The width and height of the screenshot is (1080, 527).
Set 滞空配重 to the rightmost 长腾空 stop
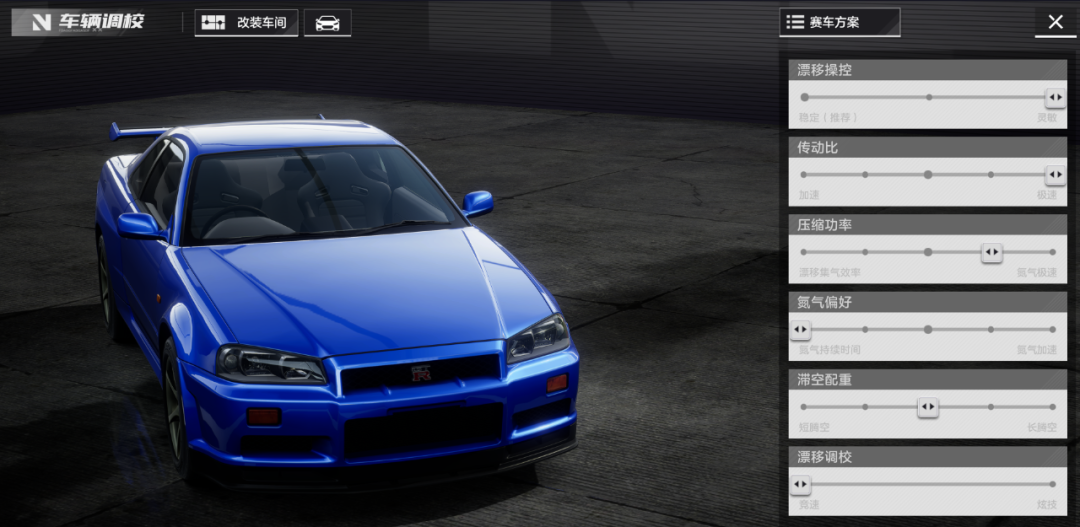point(1054,407)
